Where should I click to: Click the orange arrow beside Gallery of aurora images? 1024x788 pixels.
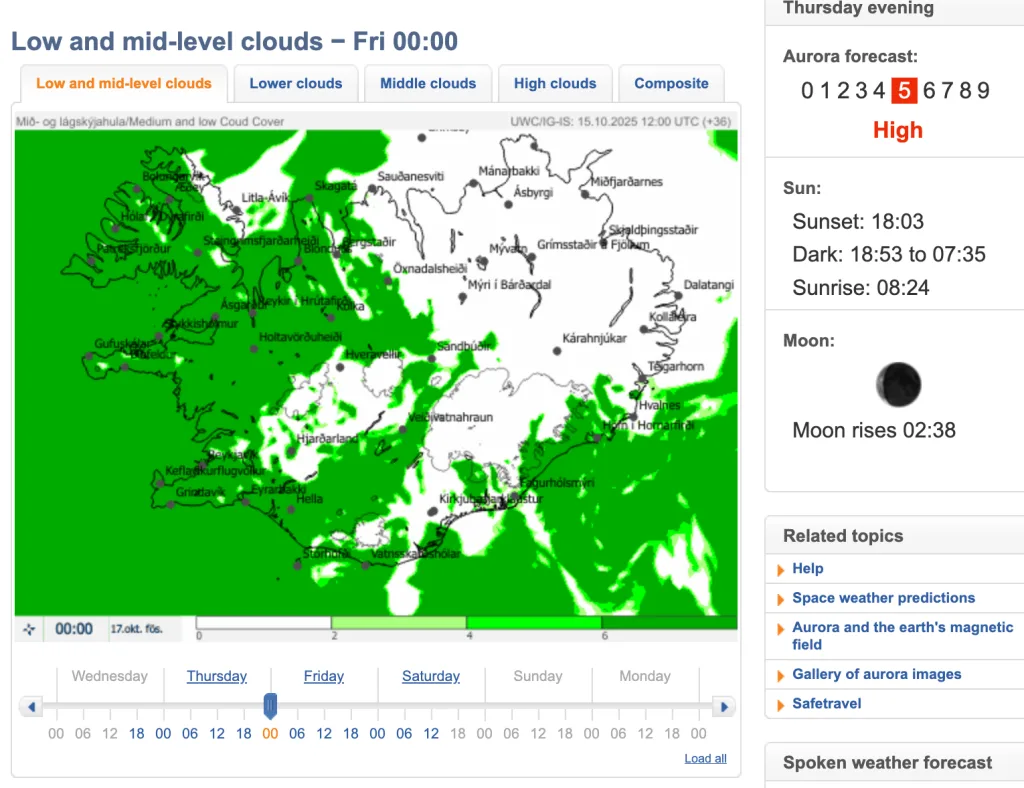pos(781,676)
